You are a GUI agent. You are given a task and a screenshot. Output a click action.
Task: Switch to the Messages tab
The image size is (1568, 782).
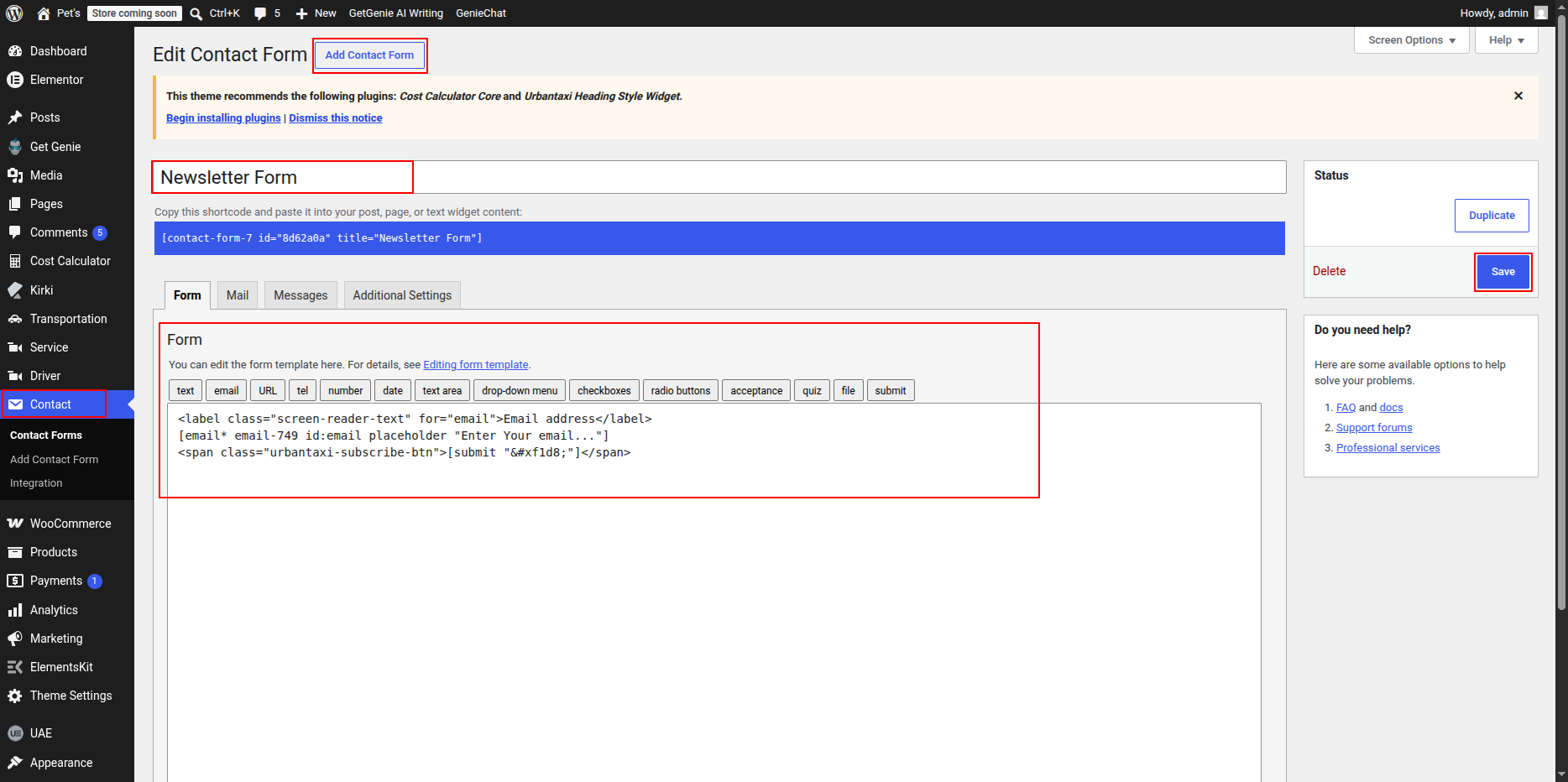(301, 295)
